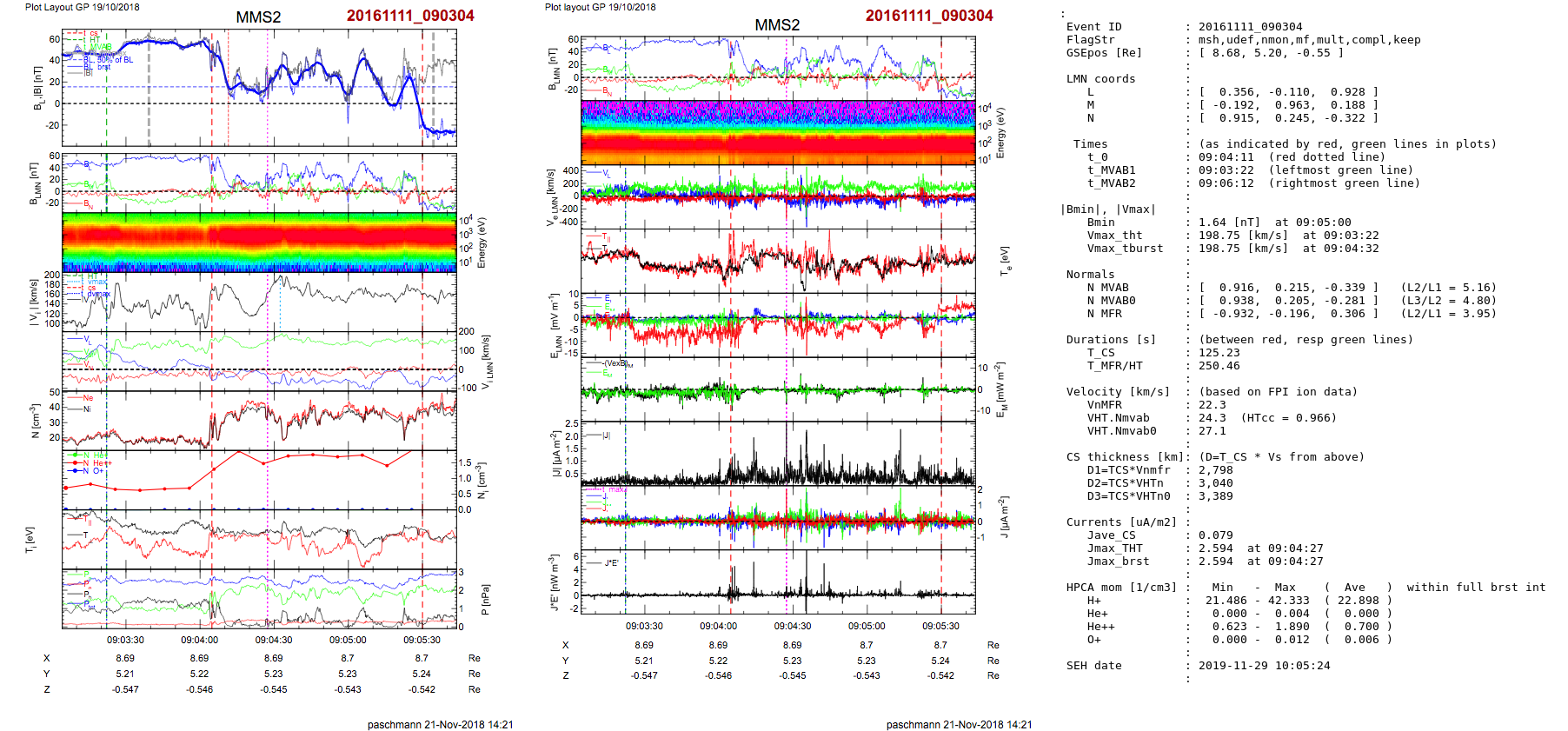Image resolution: width=1568 pixels, height=731 pixels.
Task: Click the N He++ legend entry in left plot
Action: pyautogui.click(x=91, y=463)
